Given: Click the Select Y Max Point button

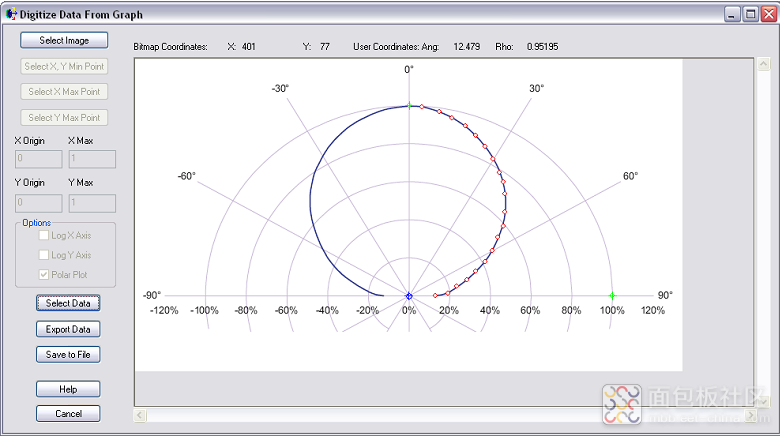Looking at the screenshot, I should click(x=64, y=117).
